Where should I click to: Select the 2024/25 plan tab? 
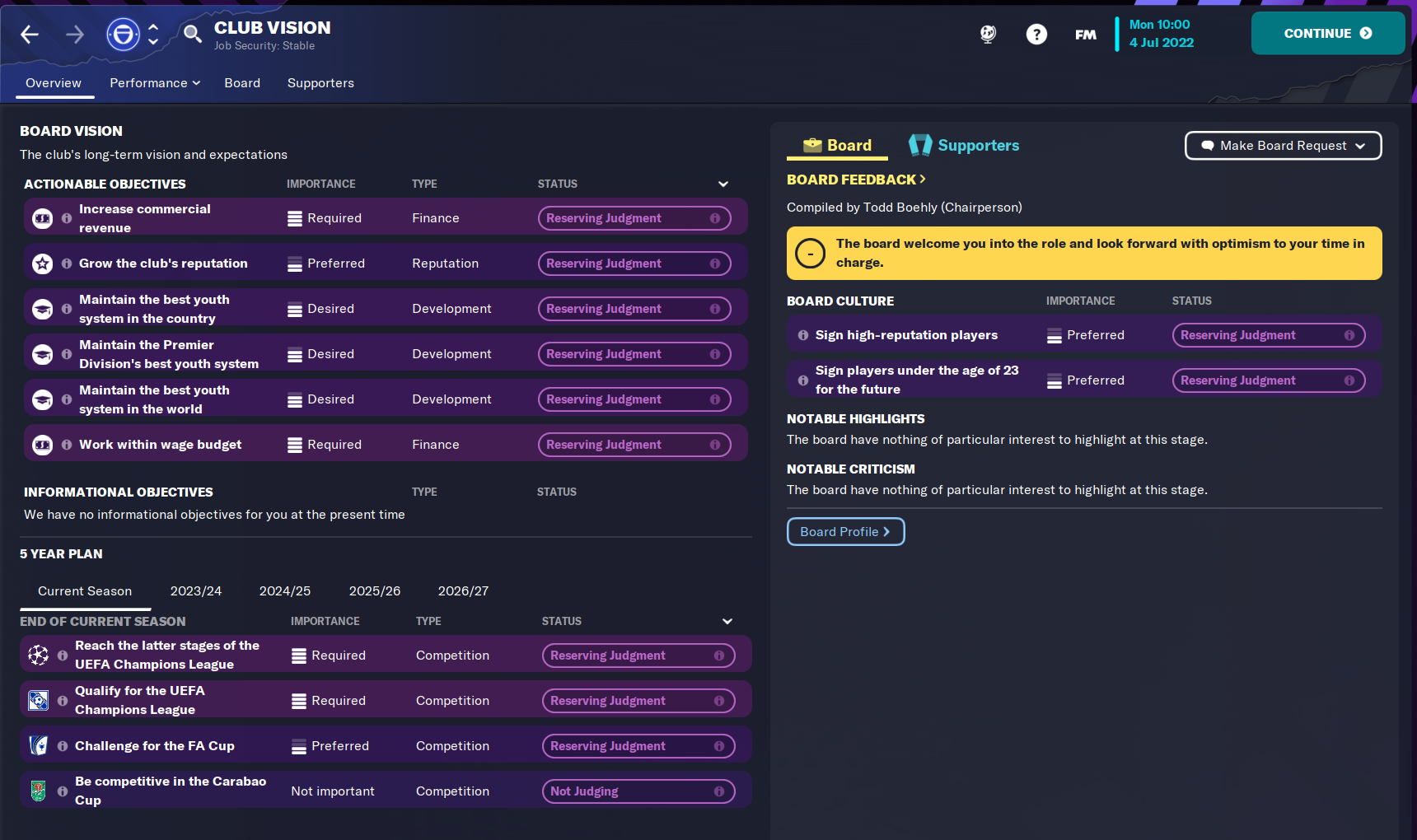point(285,591)
